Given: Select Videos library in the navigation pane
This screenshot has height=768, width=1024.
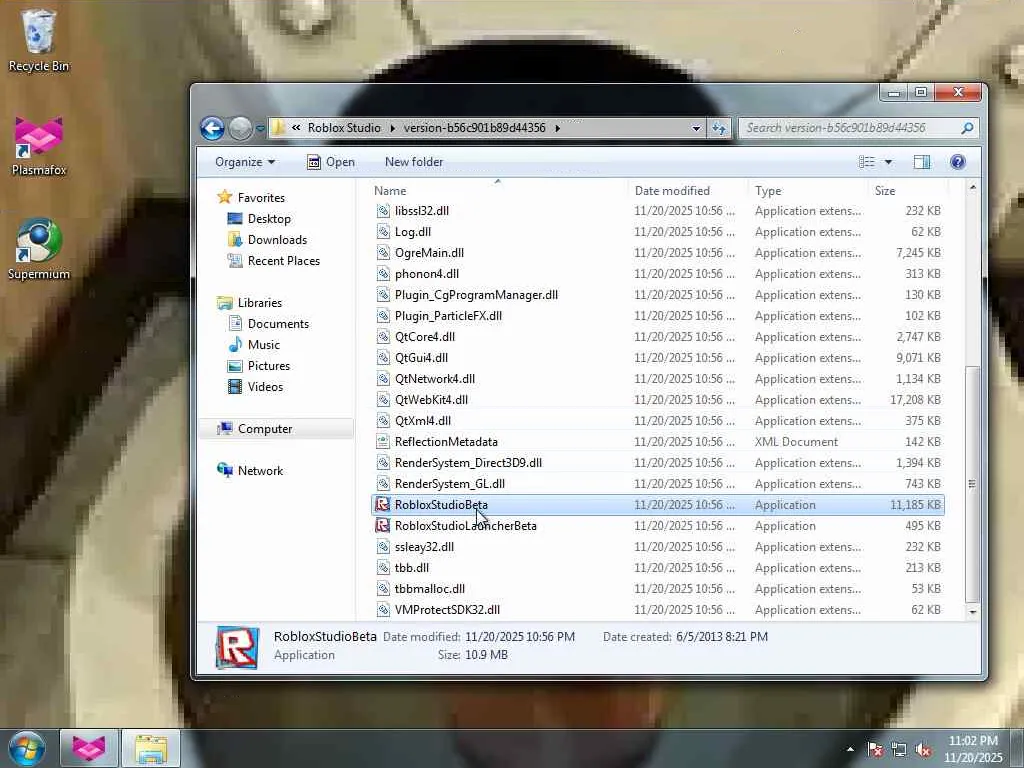Looking at the screenshot, I should [x=265, y=387].
